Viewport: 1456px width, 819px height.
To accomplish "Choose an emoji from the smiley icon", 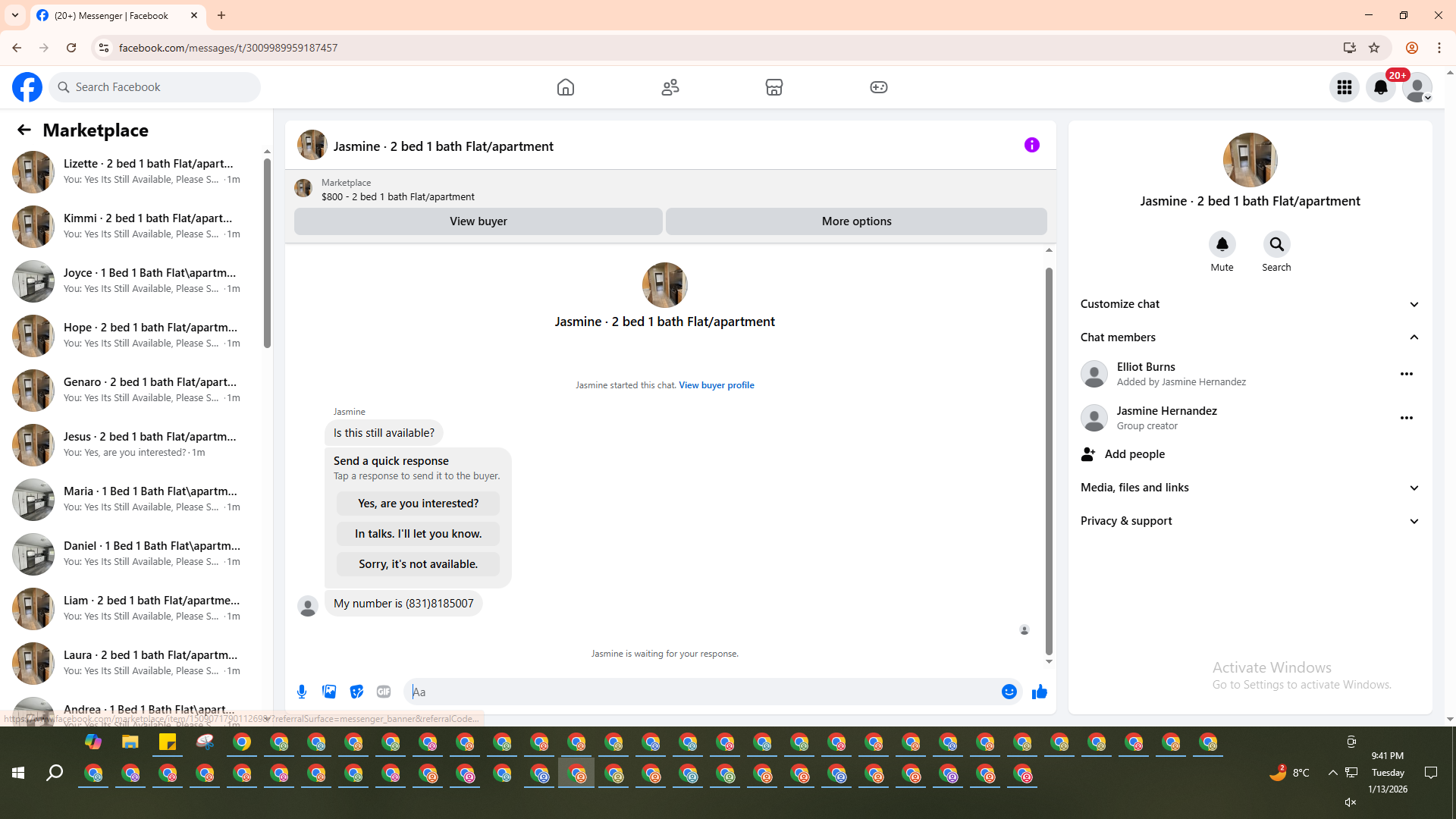I will click(1009, 692).
